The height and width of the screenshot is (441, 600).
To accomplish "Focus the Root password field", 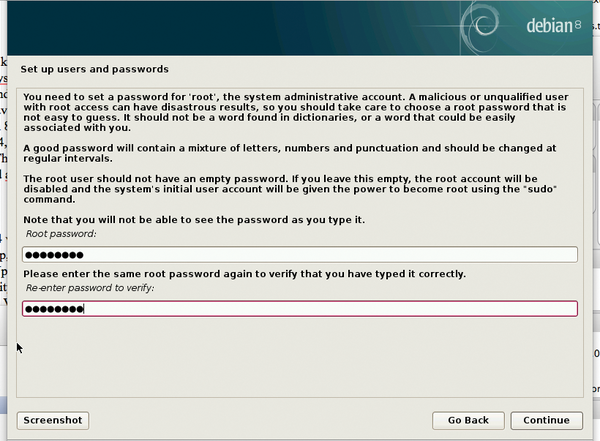I will (300, 255).
